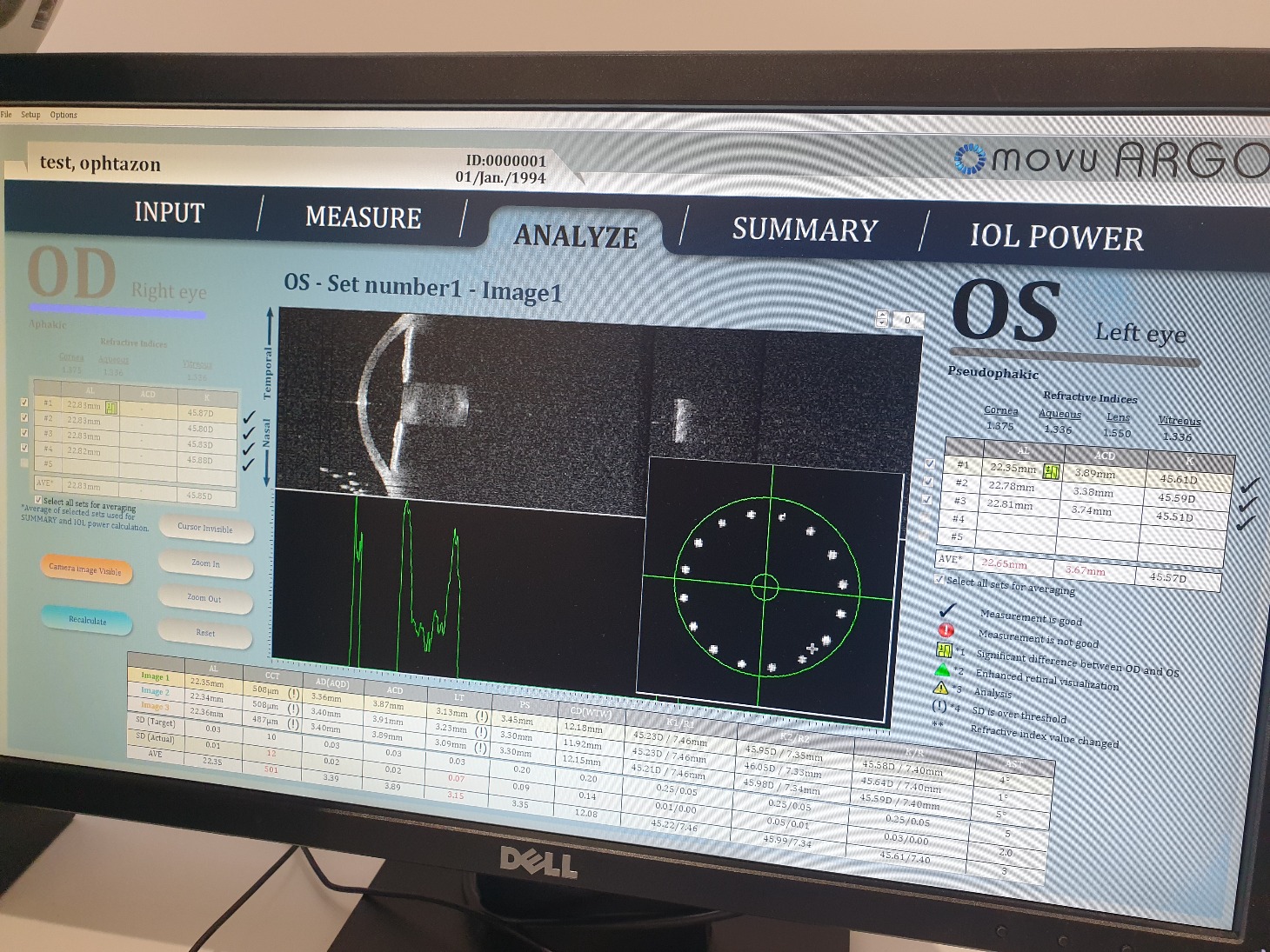Click the Camera Image Visible button
The image size is (1270, 952).
[x=85, y=569]
